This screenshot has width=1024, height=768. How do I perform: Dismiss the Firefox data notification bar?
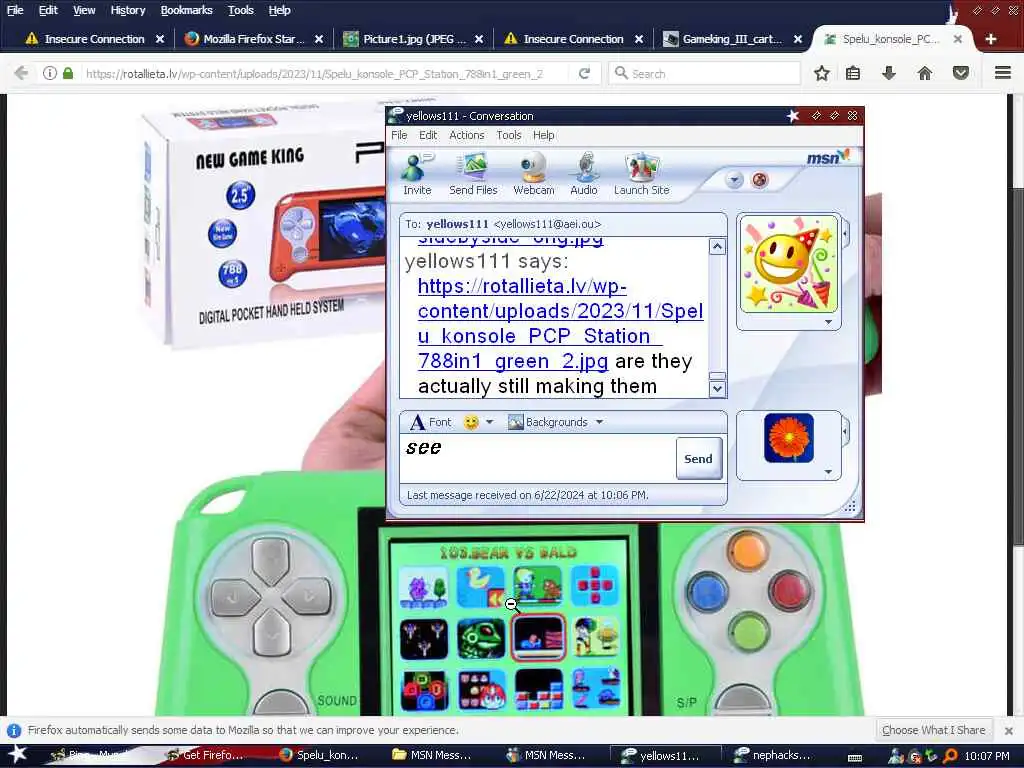pos(1009,730)
